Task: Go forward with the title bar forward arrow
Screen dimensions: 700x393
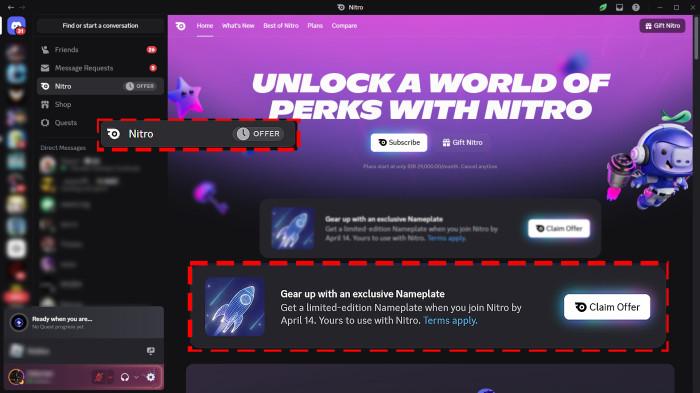Action: 22,7
